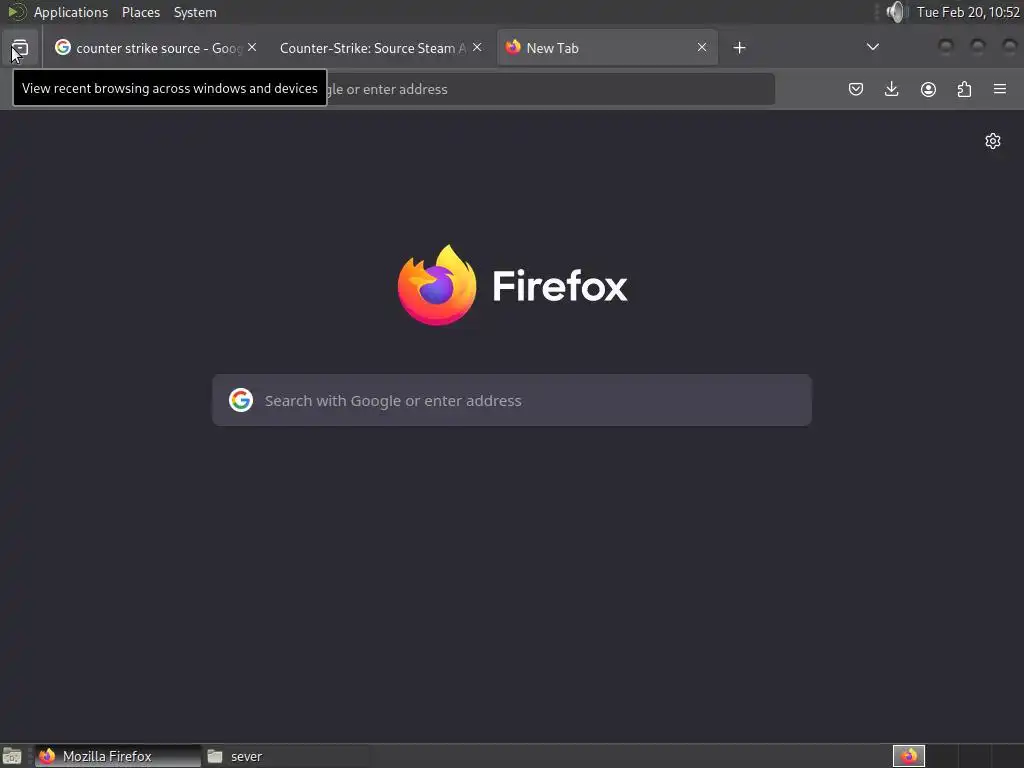The height and width of the screenshot is (768, 1024).
Task: Expand the list all tabs chevron
Action: [872, 47]
